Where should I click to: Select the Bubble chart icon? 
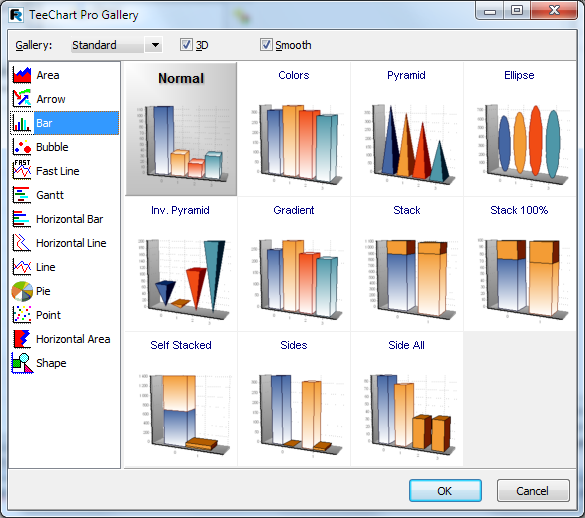(22, 147)
